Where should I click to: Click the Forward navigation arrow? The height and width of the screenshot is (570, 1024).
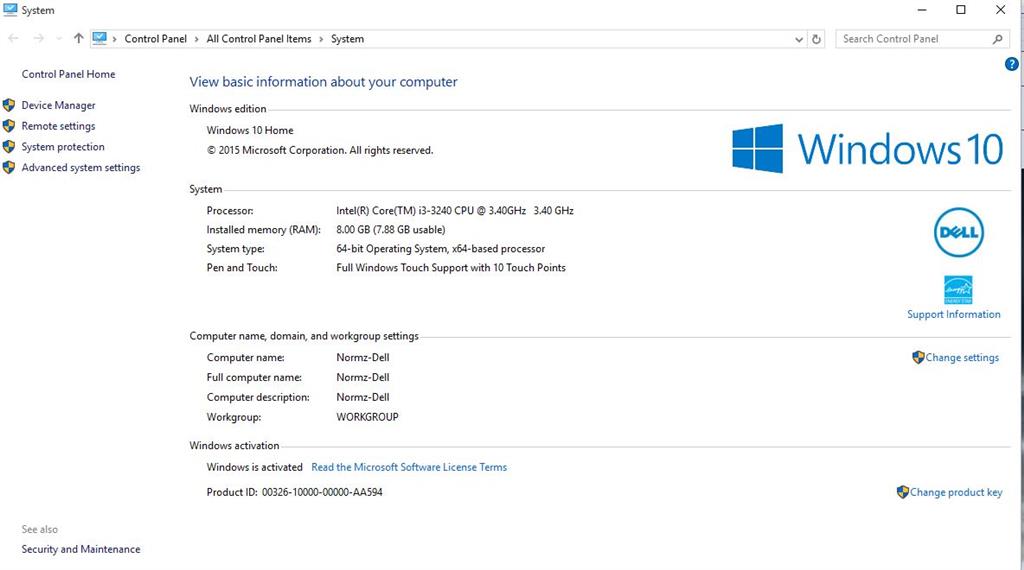(39, 39)
